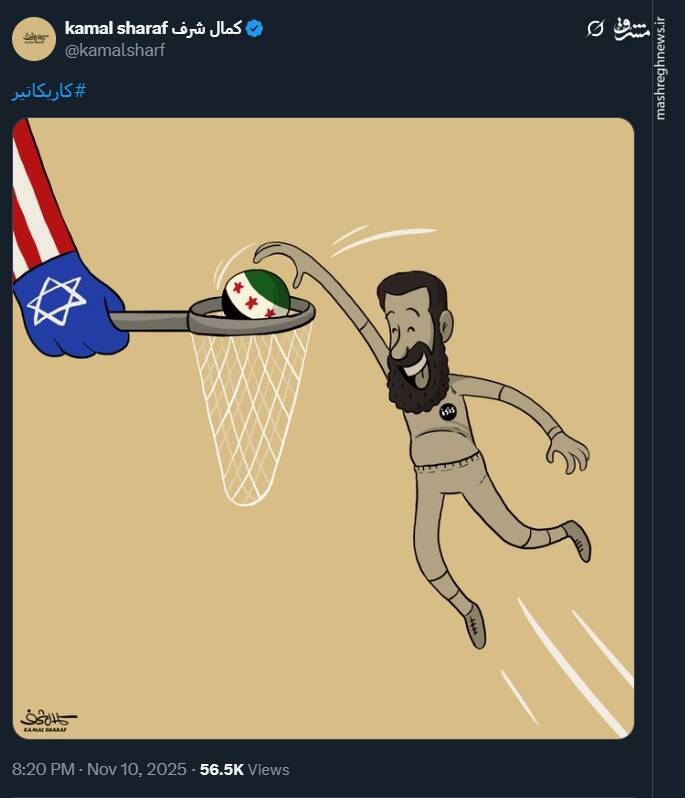Open the cartoon image in full view
685x798 pixels.
pyautogui.click(x=323, y=428)
